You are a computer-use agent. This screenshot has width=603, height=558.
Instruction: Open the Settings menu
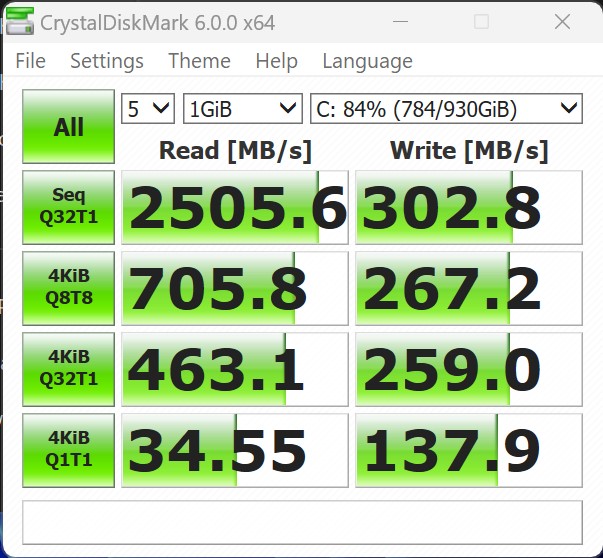[107, 61]
